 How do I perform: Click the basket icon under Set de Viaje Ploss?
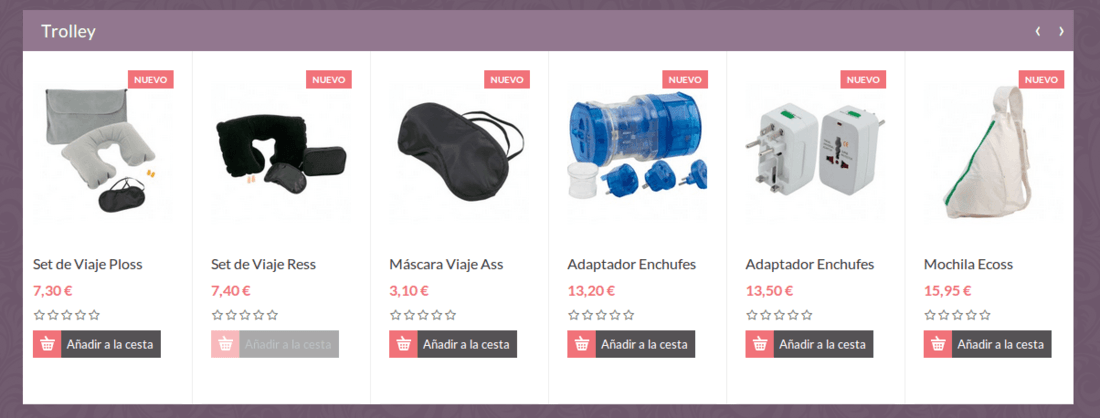(x=47, y=344)
